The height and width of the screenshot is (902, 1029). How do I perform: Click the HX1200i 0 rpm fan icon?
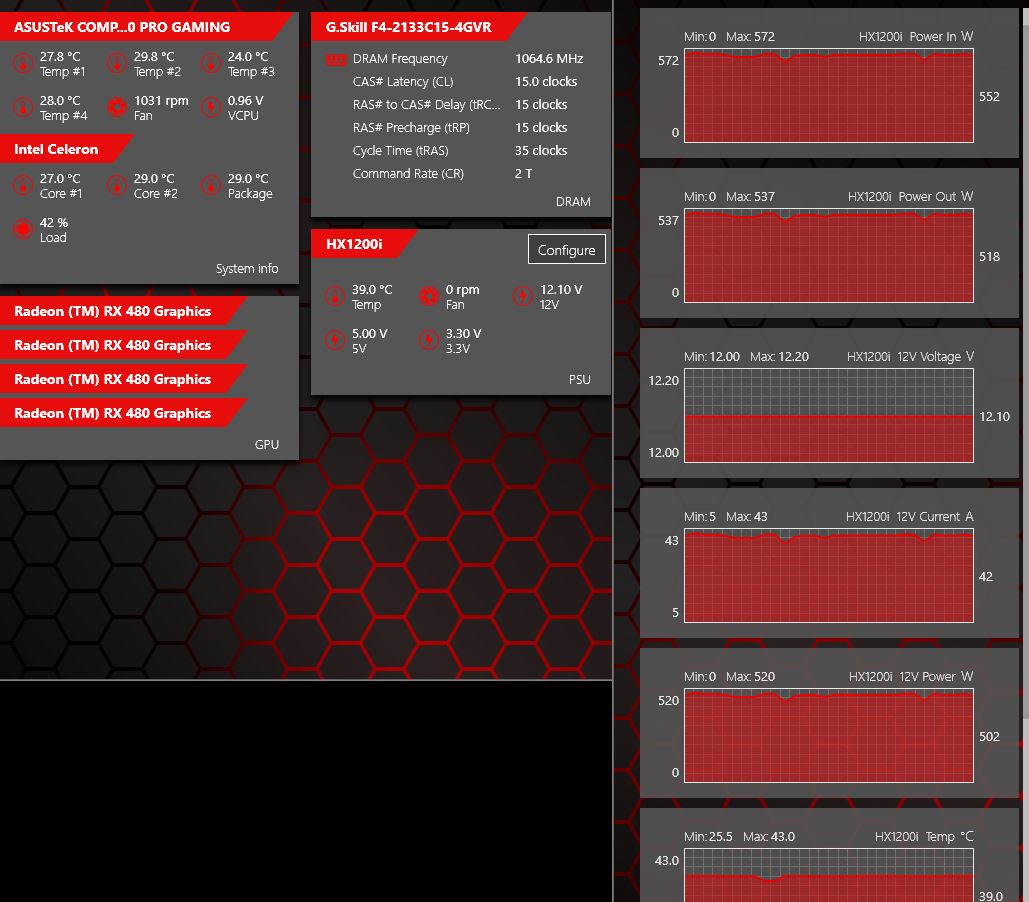point(429,297)
